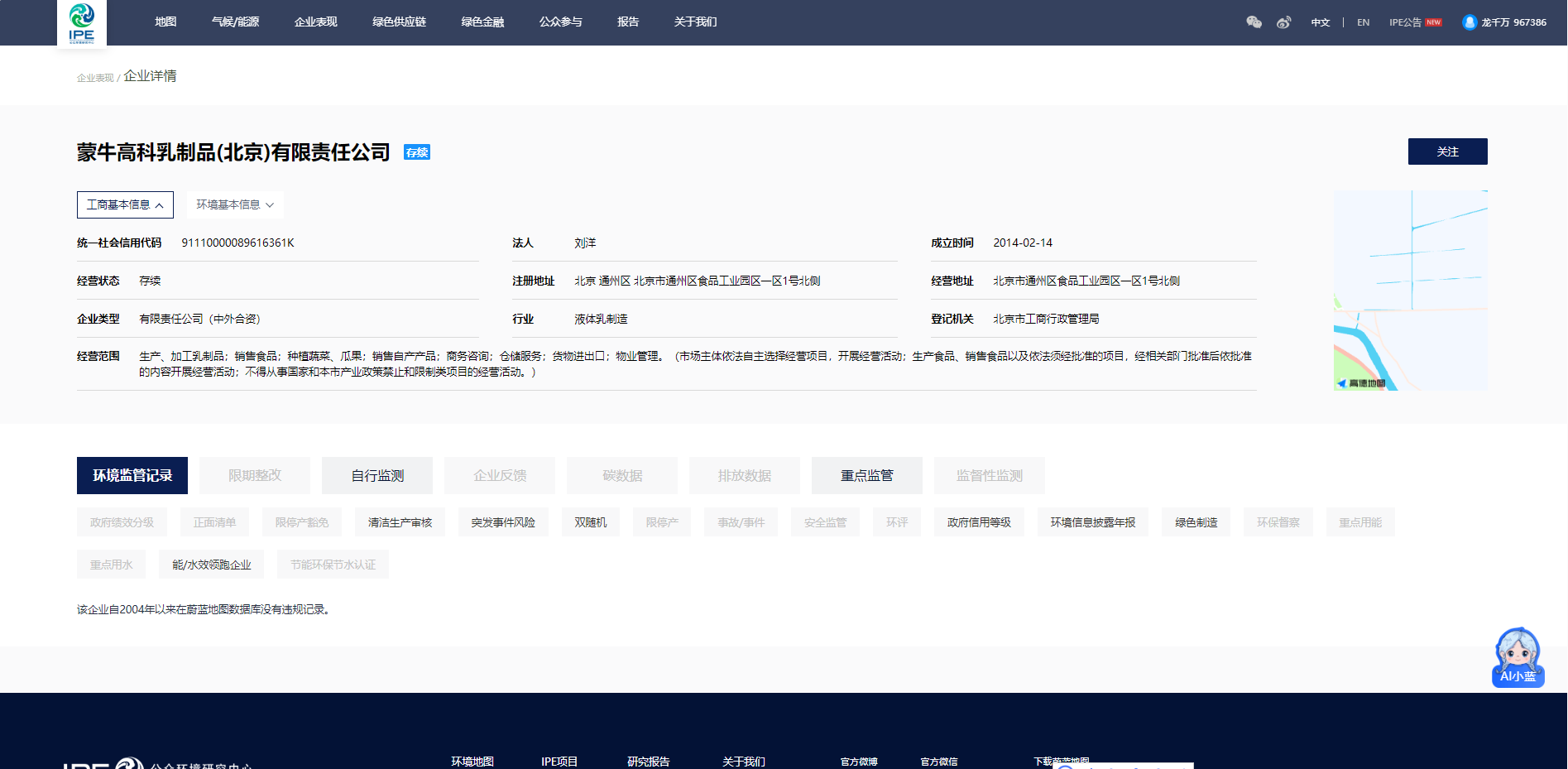Open the Weibo icon in header
The height and width of the screenshot is (769, 1568).
[1283, 22]
